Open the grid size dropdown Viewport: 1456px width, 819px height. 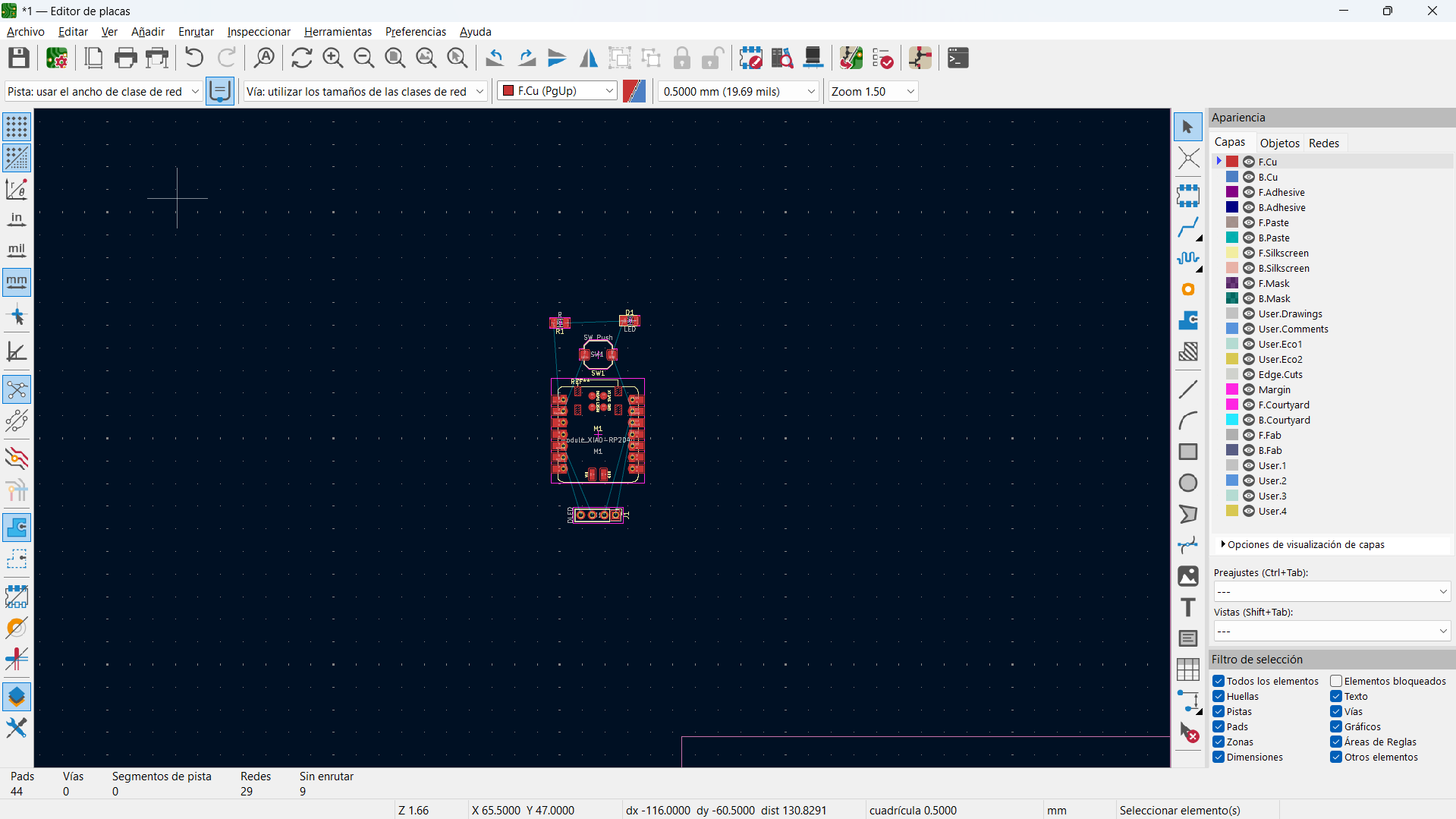[738, 92]
